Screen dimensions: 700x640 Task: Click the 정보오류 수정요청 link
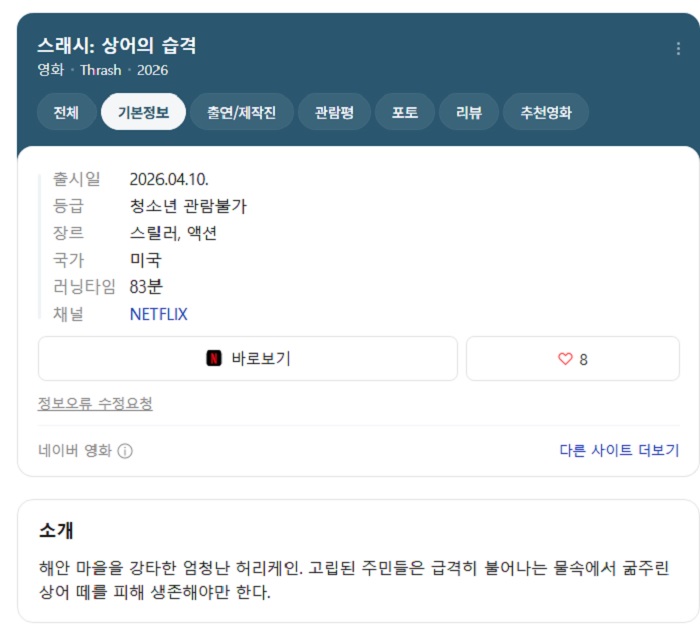95,404
